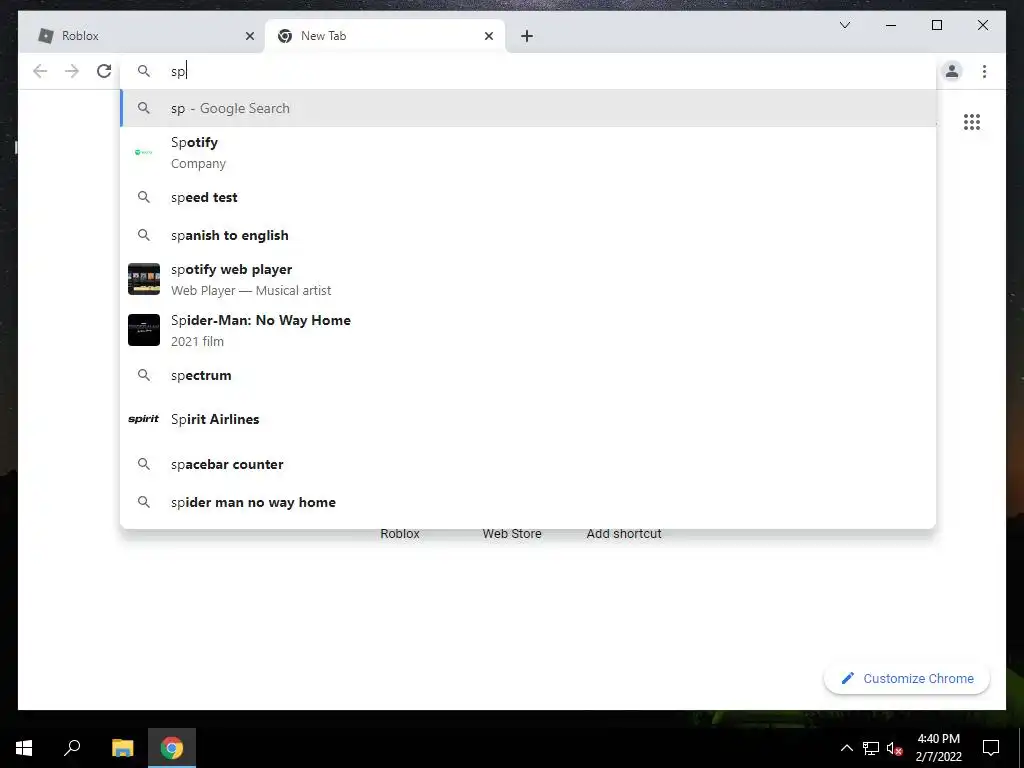
Task: Open the Chrome profile avatar
Action: point(952,71)
